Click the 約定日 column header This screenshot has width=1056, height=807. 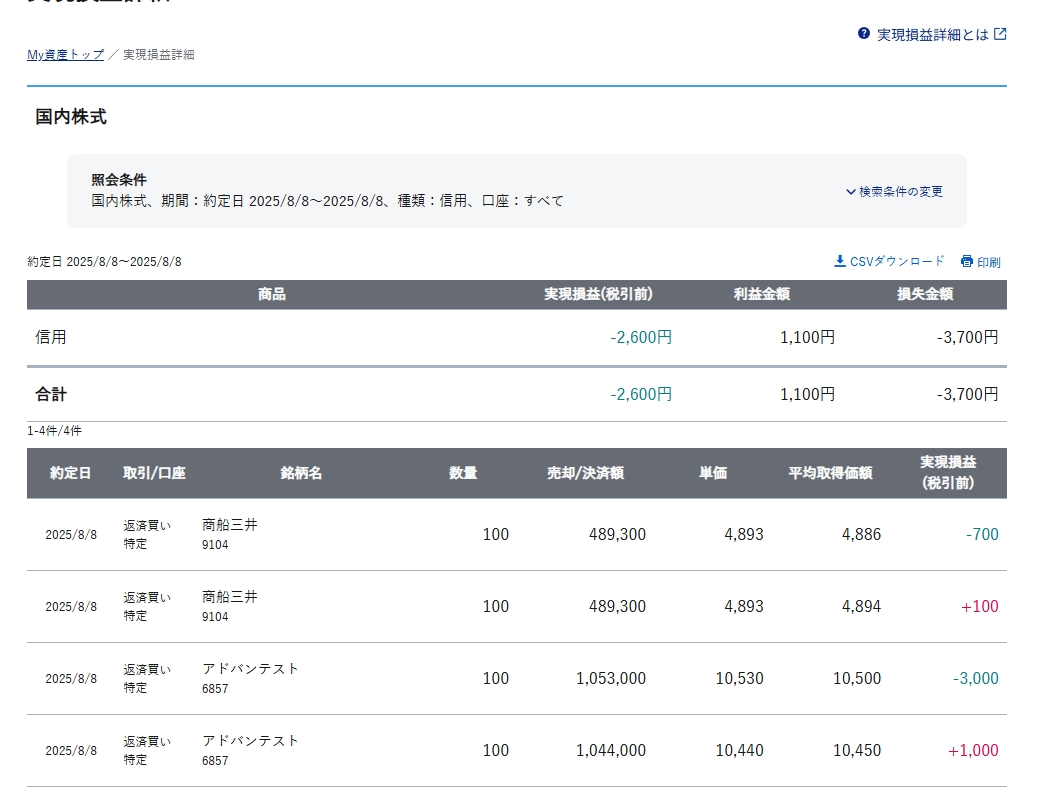70,473
